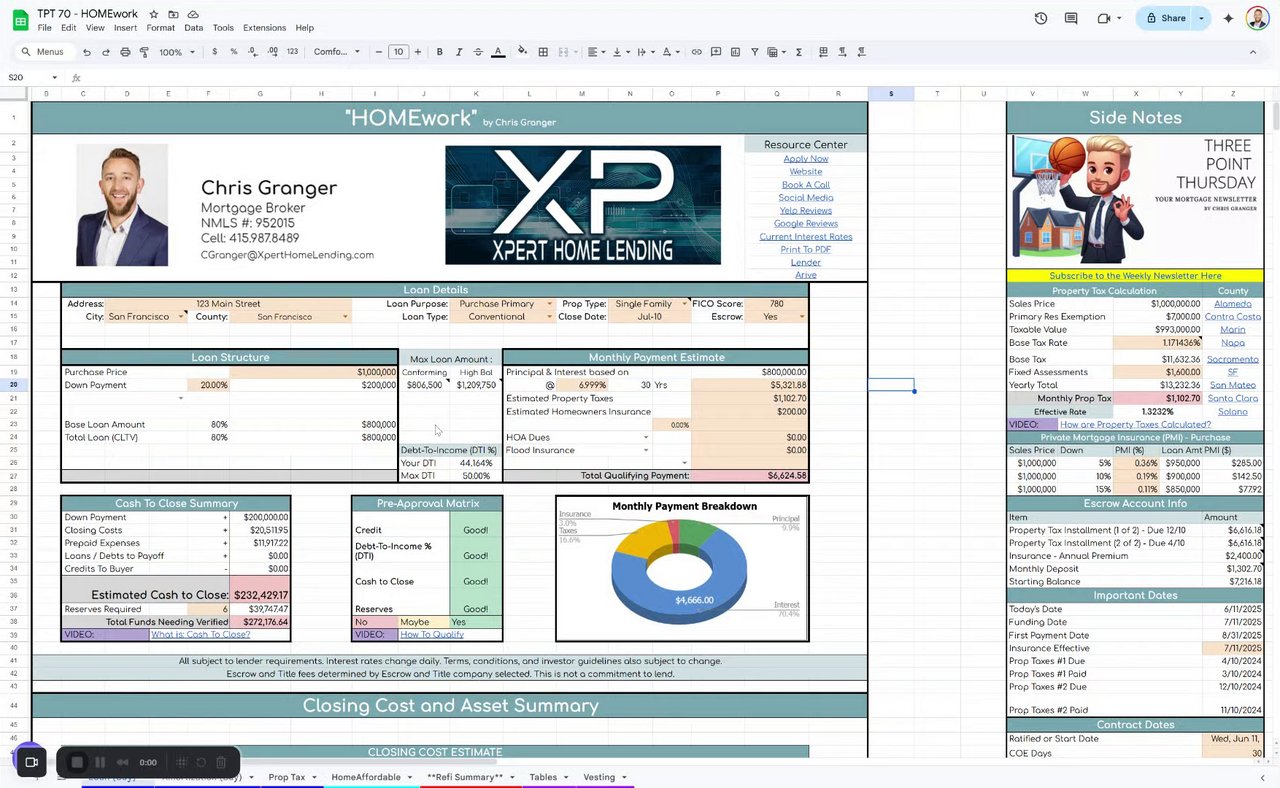Viewport: 1280px width, 788px height.
Task: Open the File menu
Action: coord(44,28)
